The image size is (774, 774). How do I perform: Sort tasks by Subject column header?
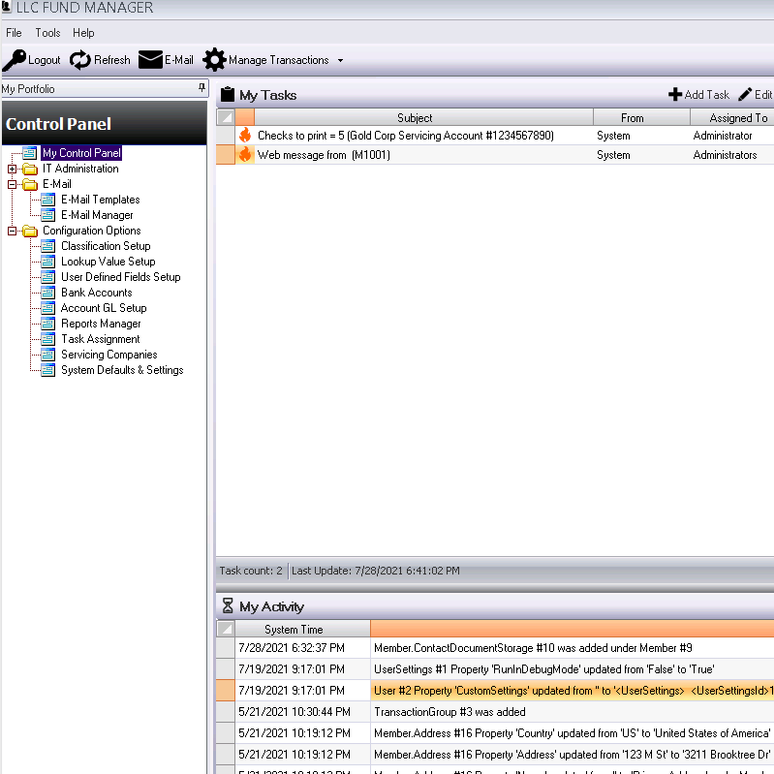[x=414, y=118]
